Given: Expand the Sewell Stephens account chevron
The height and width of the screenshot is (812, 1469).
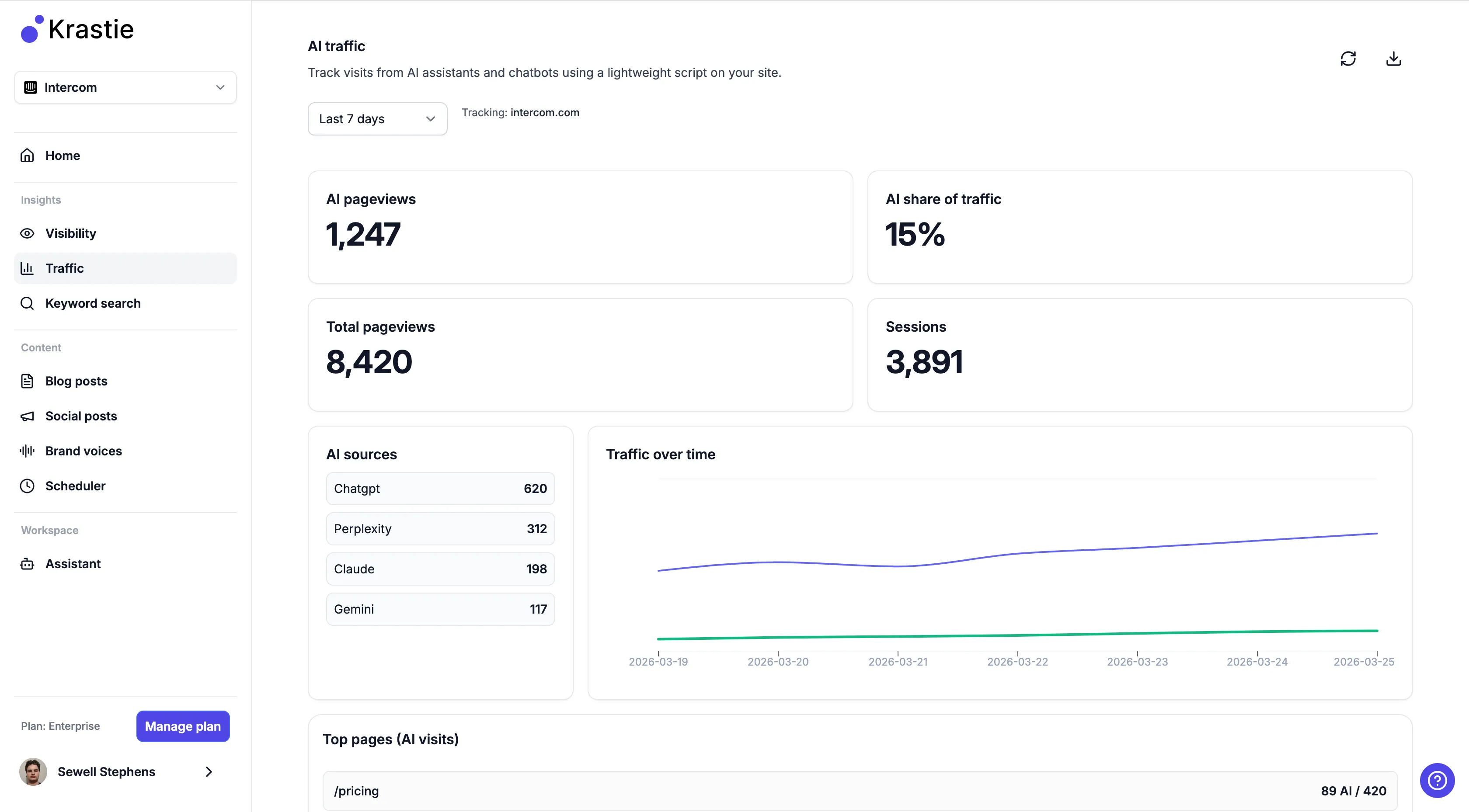Looking at the screenshot, I should click(209, 771).
